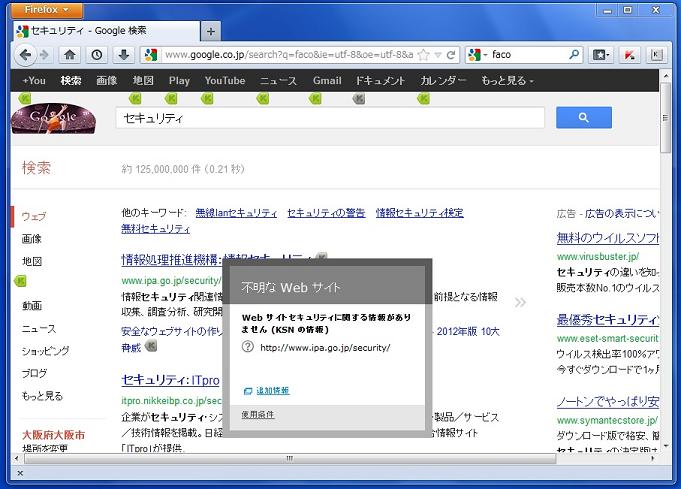Select 動画 in the left sidebar
This screenshot has width=681, height=489.
tap(32, 306)
